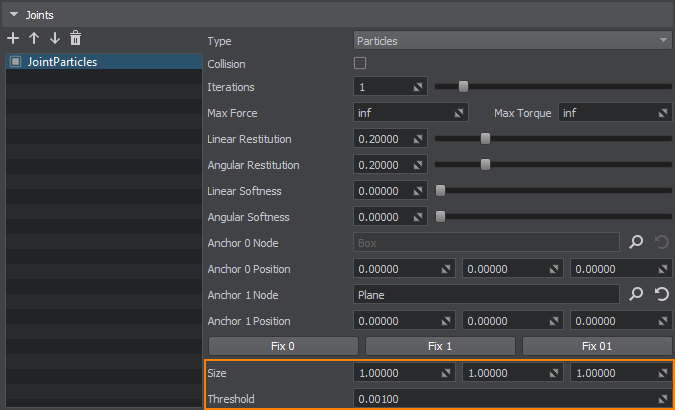This screenshot has width=675, height=410.
Task: Click spinner icon of Size first value
Action: point(446,373)
